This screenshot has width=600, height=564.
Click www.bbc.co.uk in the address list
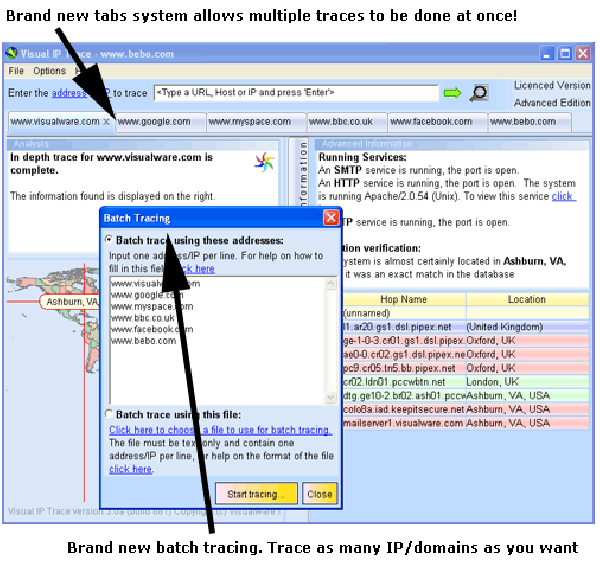[x=143, y=318]
